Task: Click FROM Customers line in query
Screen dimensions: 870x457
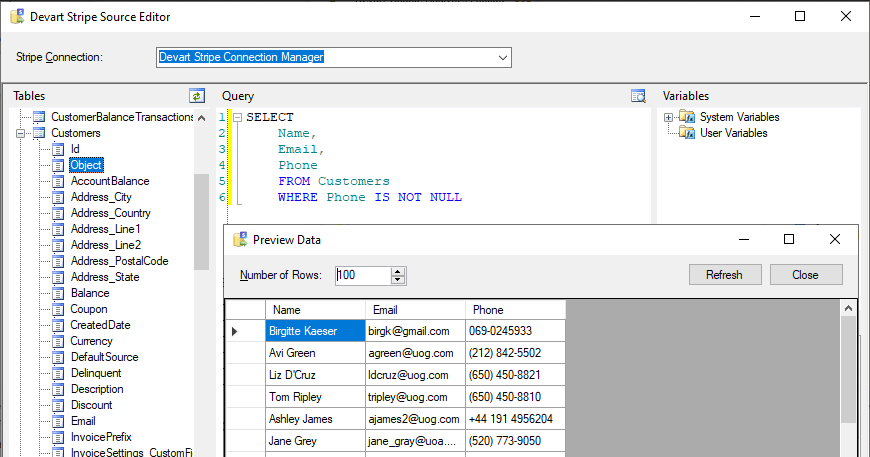Action: [334, 181]
